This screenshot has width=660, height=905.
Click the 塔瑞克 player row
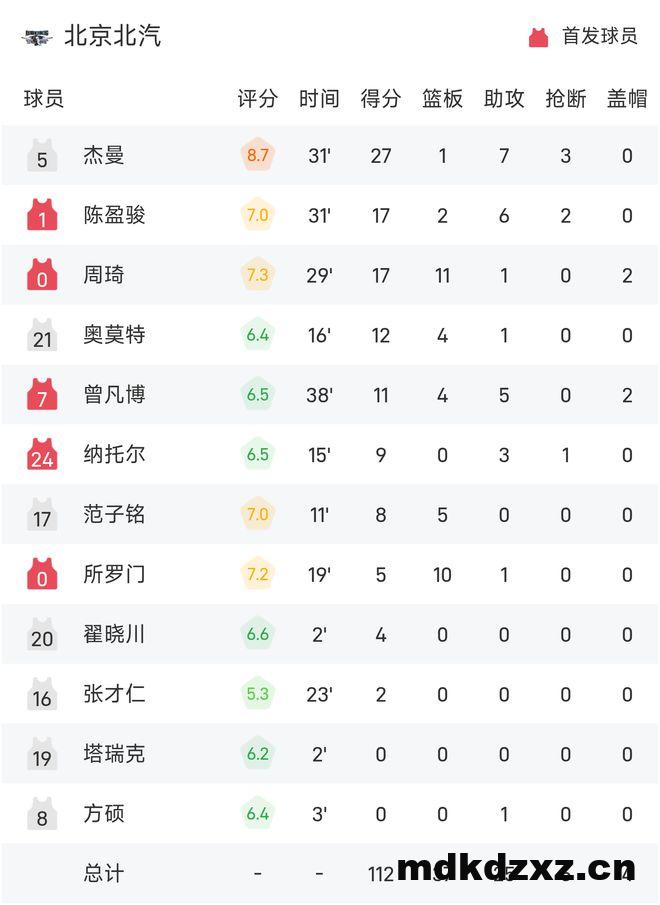pyautogui.click(x=330, y=754)
